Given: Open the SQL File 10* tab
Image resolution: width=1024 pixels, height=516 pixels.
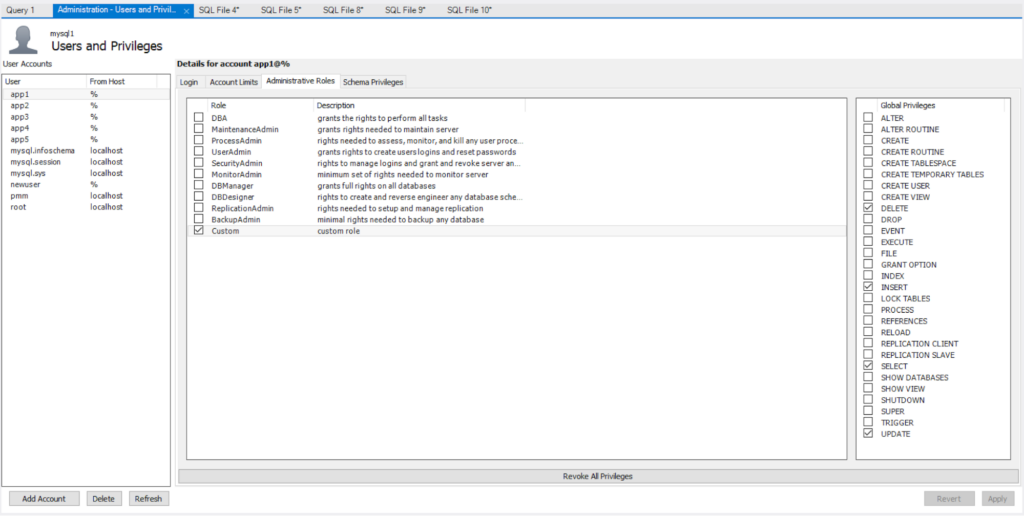Looking at the screenshot, I should (470, 9).
